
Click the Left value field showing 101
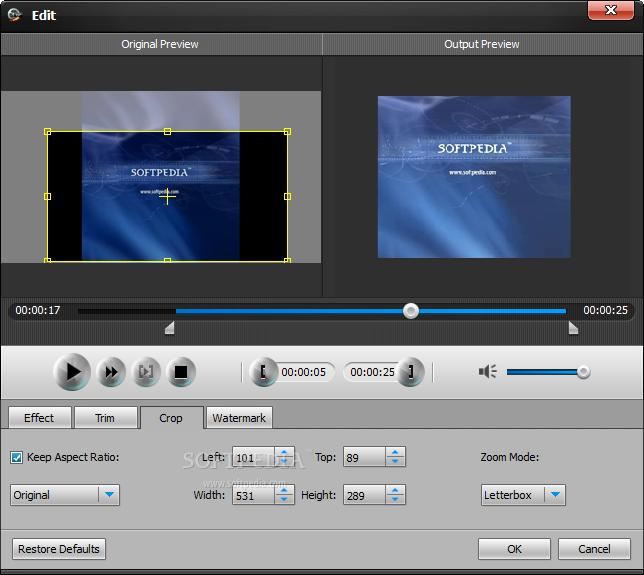coord(253,457)
